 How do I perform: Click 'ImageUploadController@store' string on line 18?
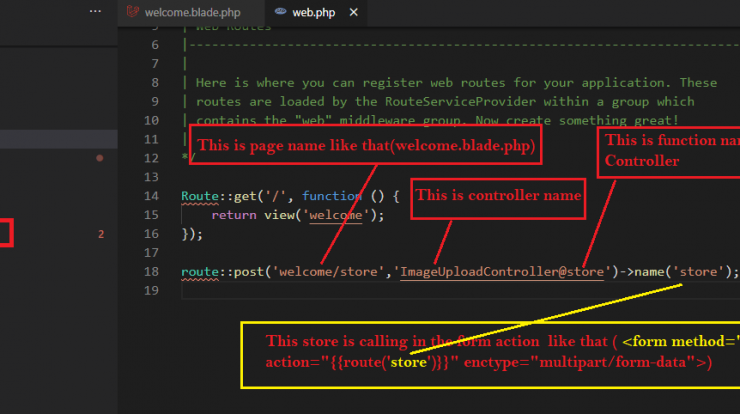click(502, 271)
